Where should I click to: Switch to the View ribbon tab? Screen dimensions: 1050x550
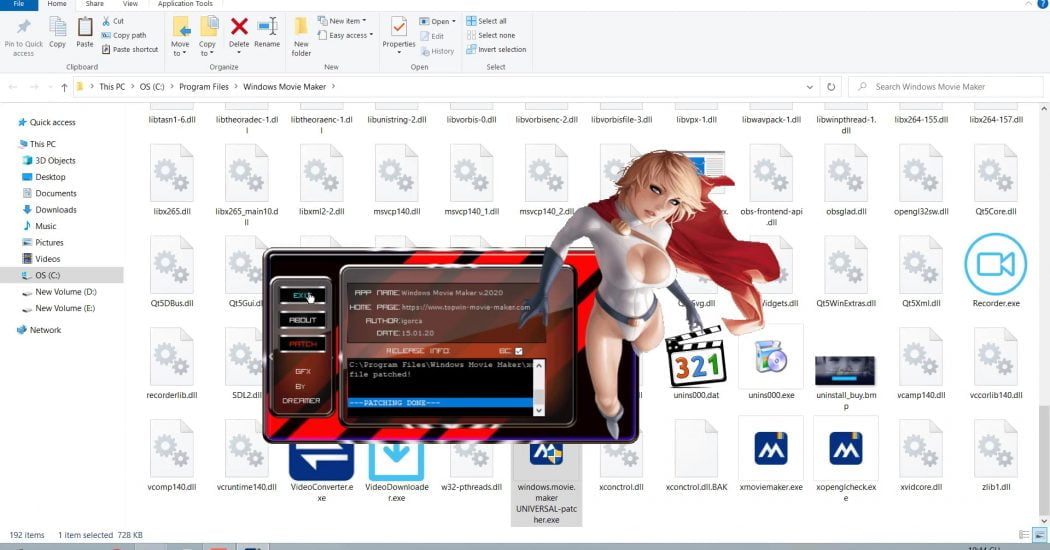tap(130, 4)
